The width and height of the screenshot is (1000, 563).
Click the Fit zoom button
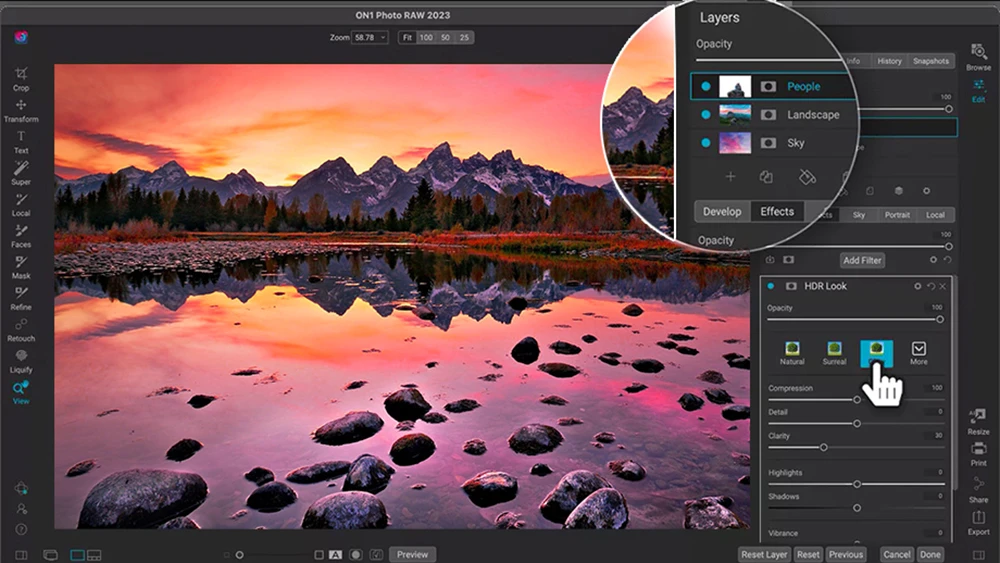click(408, 38)
